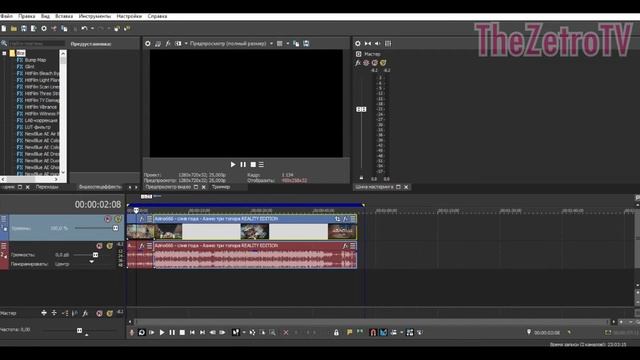Open preview quality dropdown (полный размер)
This screenshot has width=640, height=360.
271,44
